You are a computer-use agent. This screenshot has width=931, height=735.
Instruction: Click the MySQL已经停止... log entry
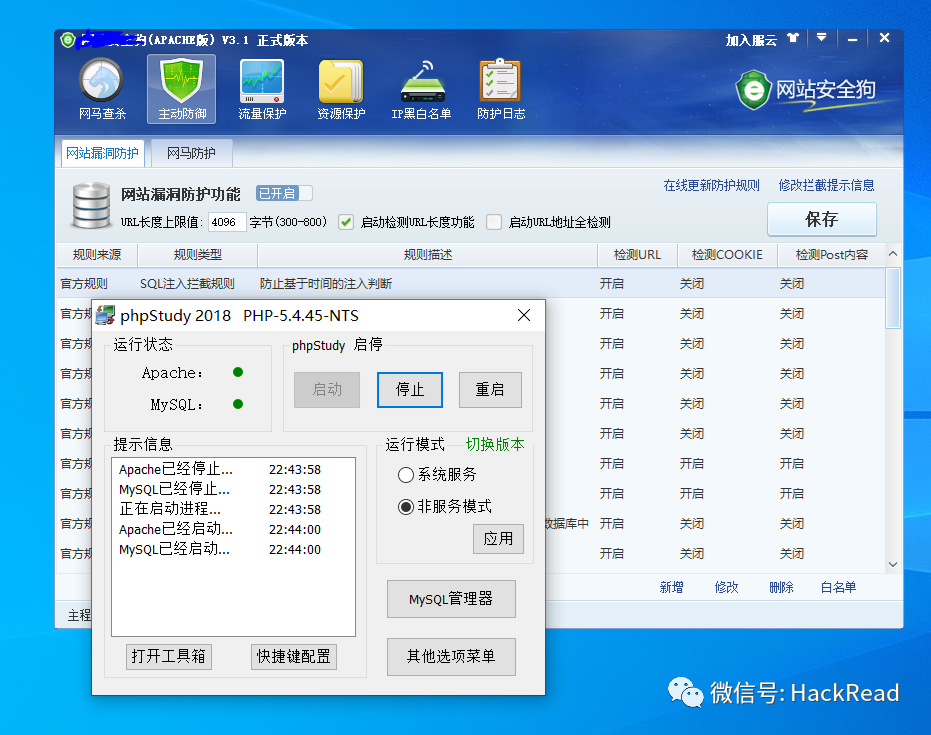coord(220,490)
